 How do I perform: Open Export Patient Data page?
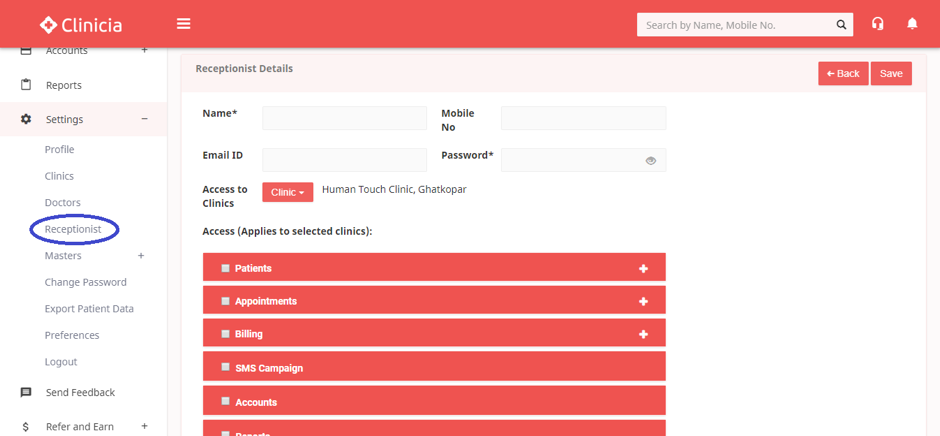(89, 309)
